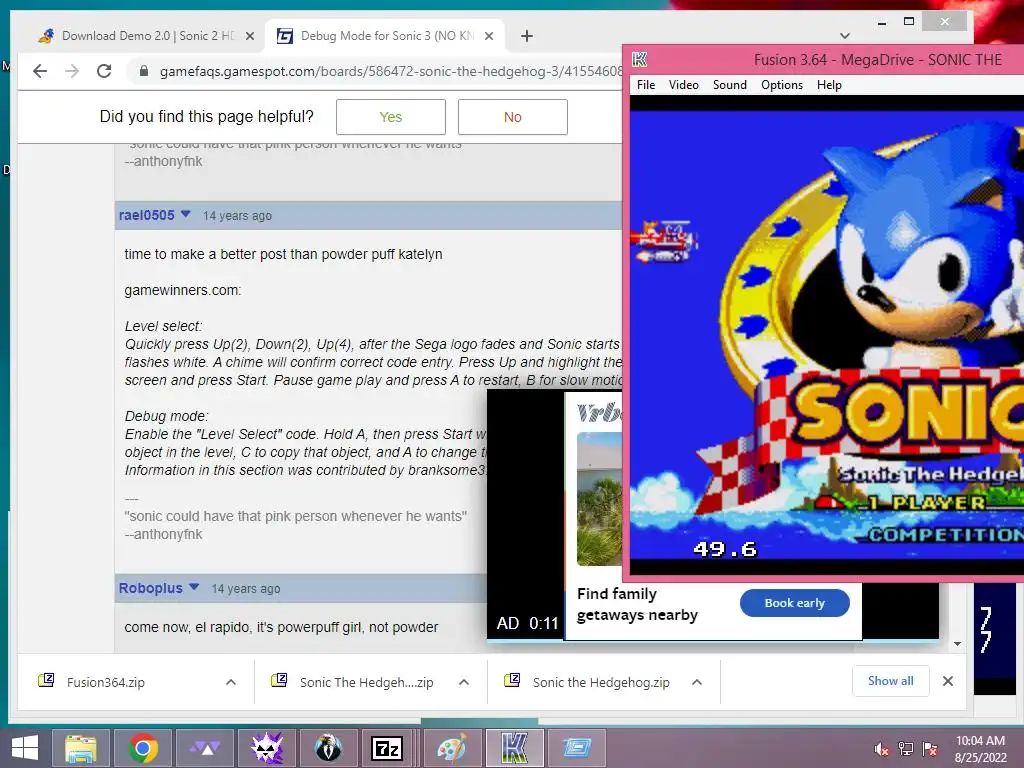
Task: Show all downloads
Action: [891, 680]
